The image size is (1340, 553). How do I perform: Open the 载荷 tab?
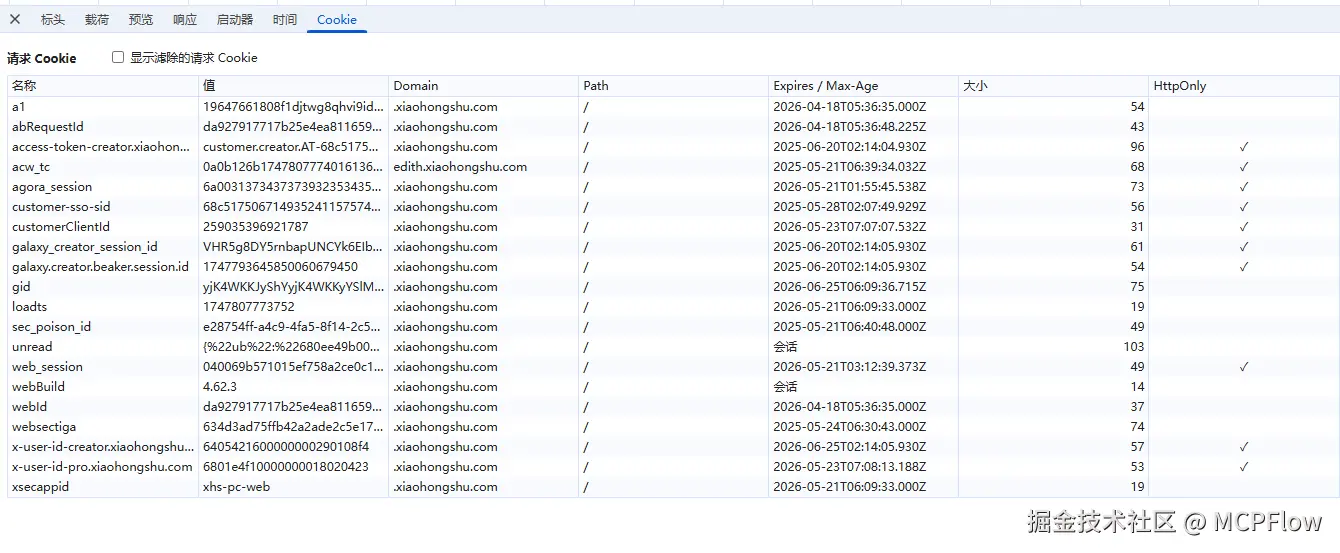[97, 20]
